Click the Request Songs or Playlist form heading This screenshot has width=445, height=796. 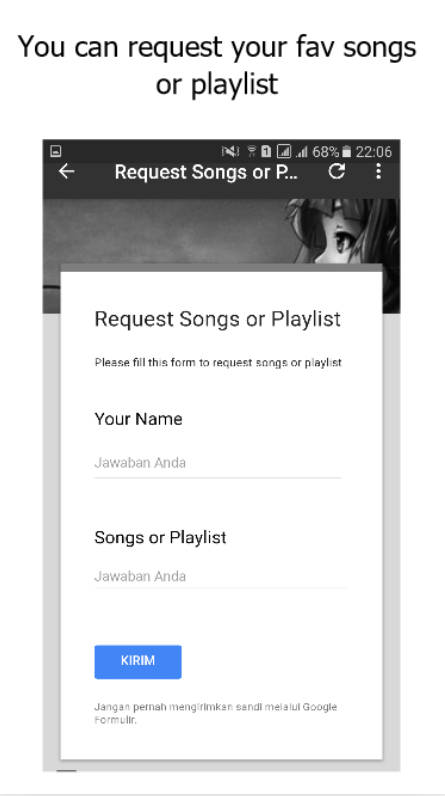218,319
